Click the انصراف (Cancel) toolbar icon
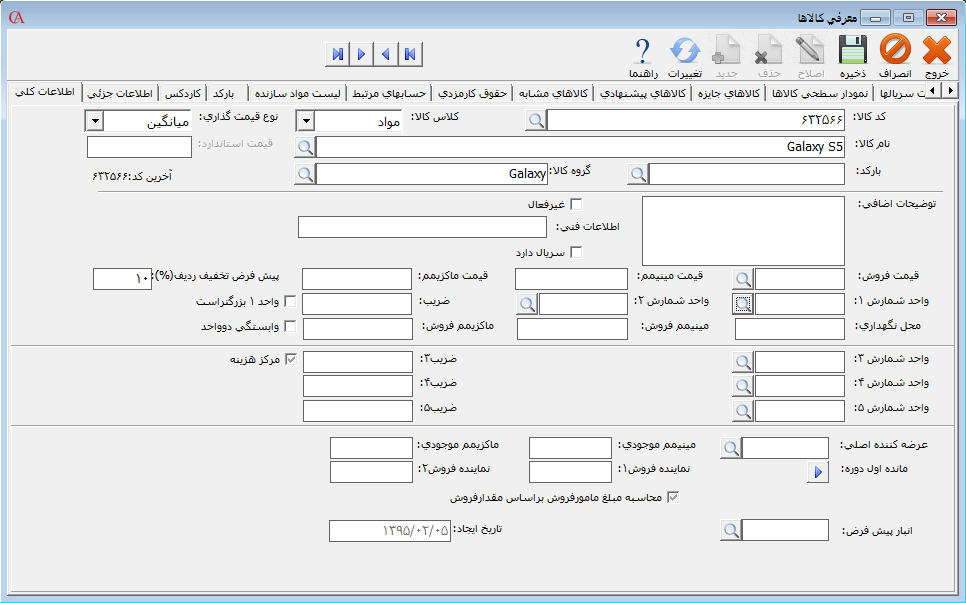The width and height of the screenshot is (966, 603). [x=895, y=56]
